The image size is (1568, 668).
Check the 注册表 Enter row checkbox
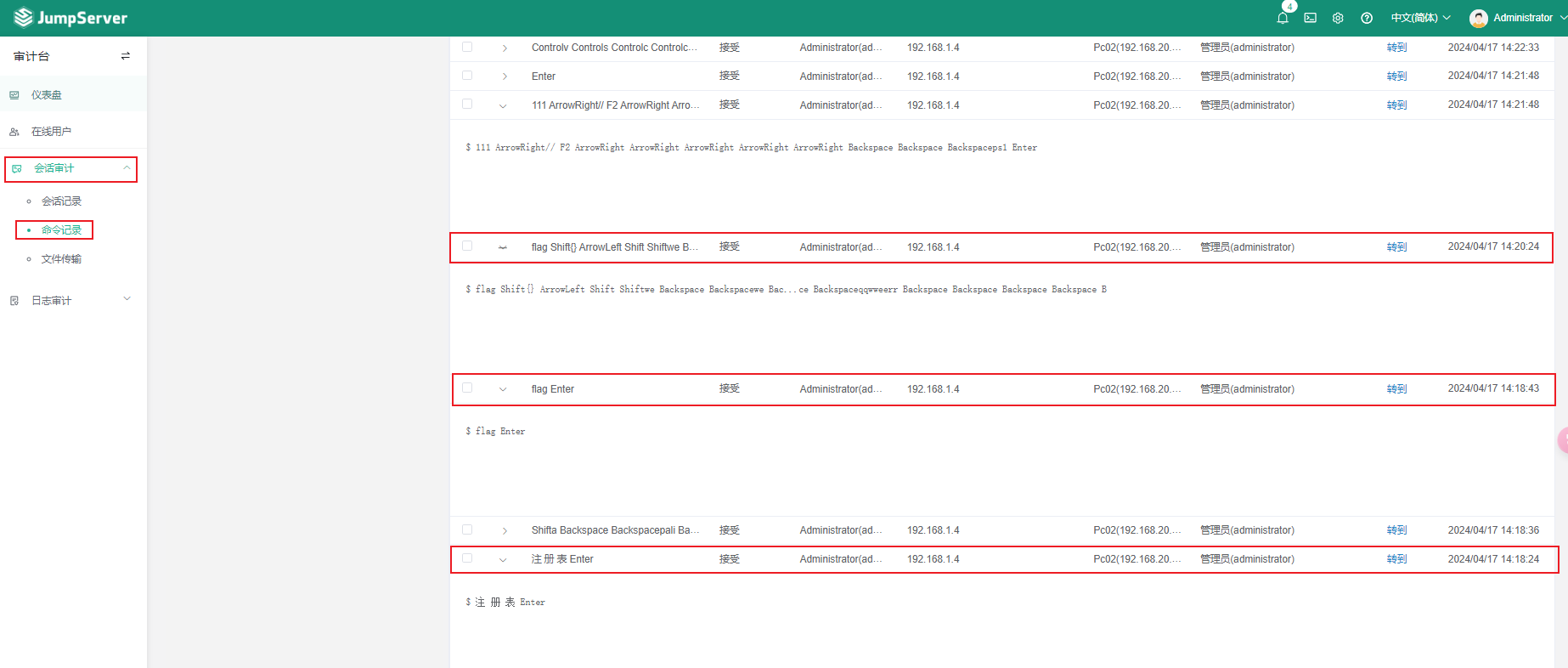467,558
